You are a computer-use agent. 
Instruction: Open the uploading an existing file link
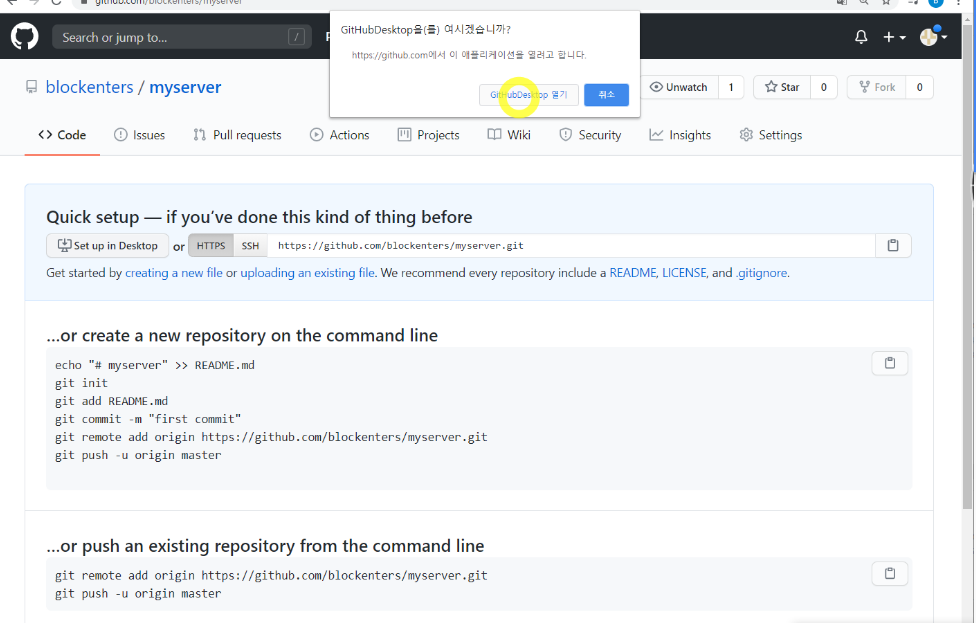[307, 273]
